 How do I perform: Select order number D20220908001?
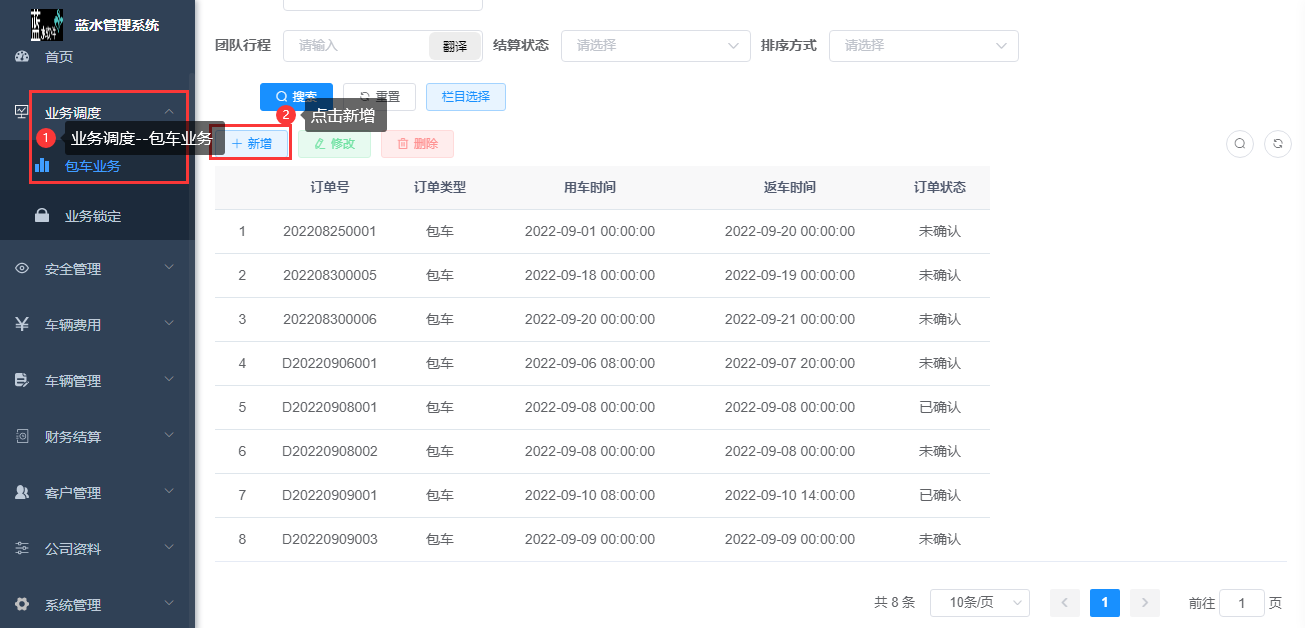tap(330, 408)
